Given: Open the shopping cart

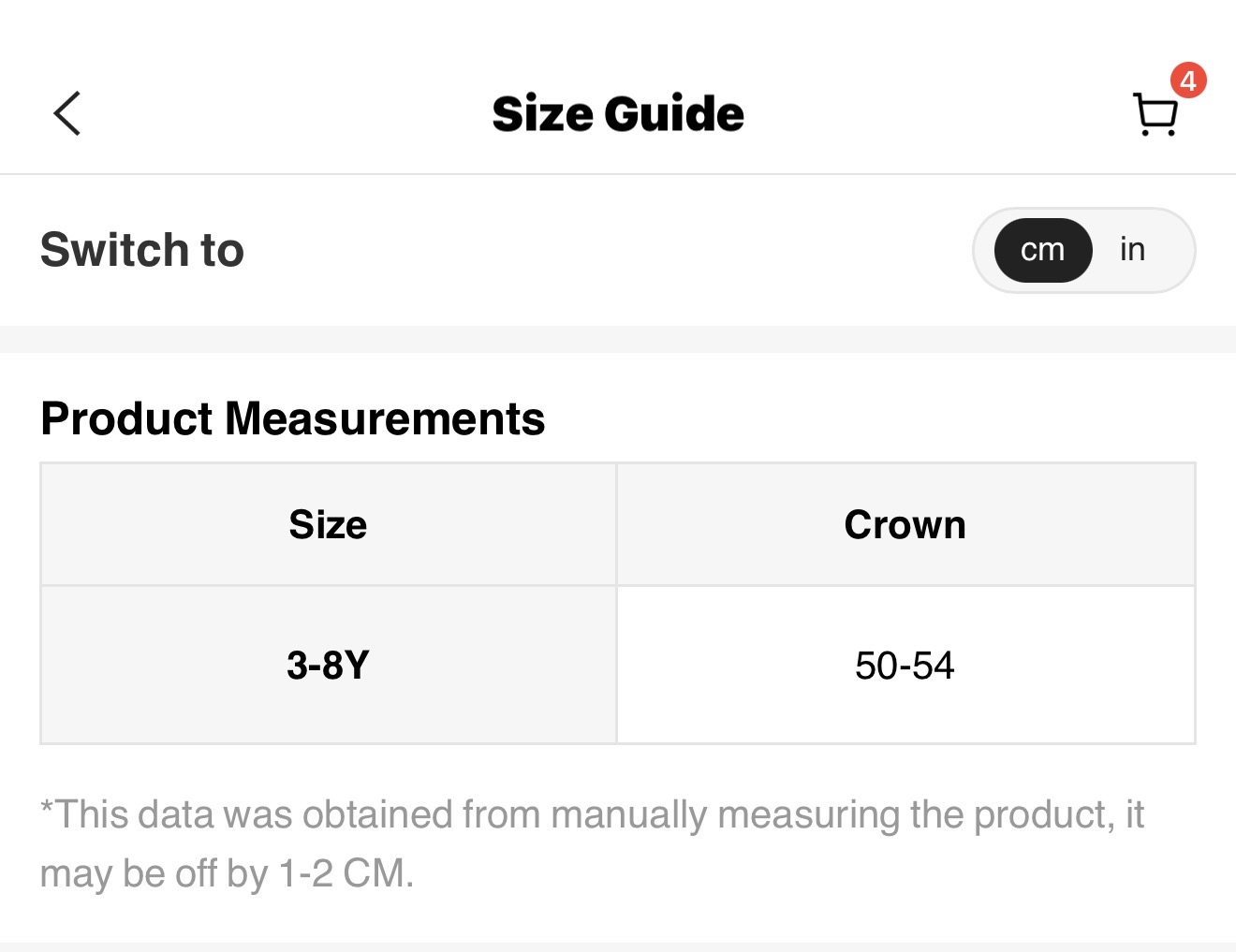Looking at the screenshot, I should (x=1155, y=115).
